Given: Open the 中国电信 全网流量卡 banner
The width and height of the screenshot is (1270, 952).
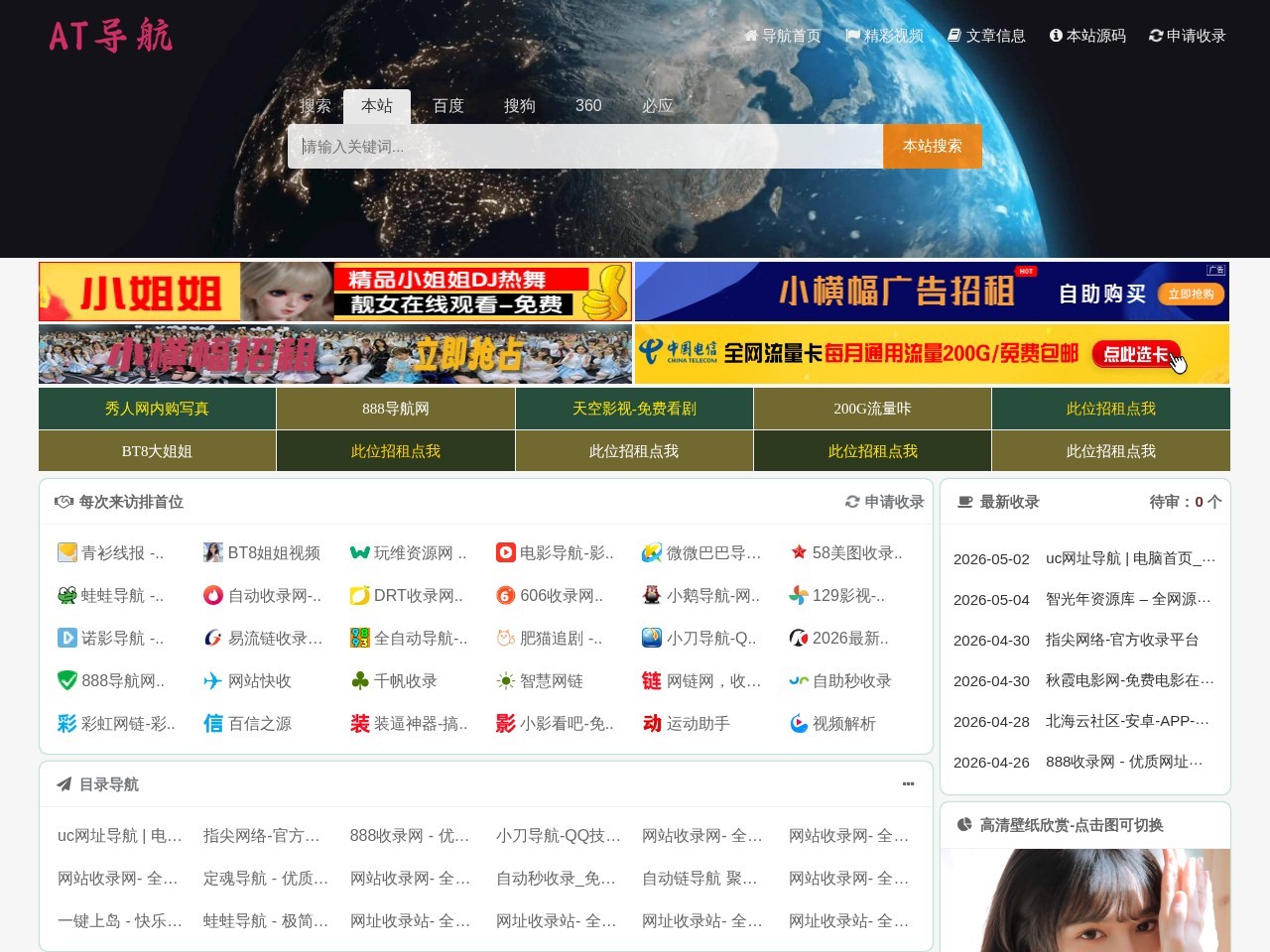Looking at the screenshot, I should [x=933, y=354].
